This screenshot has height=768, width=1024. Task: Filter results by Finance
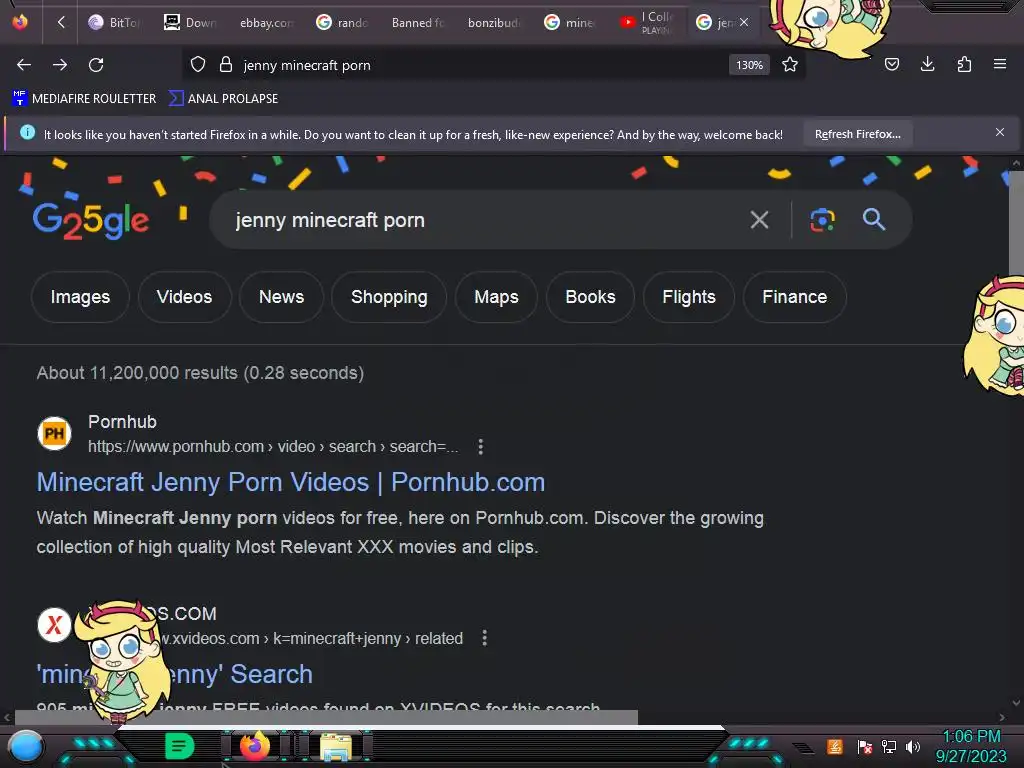795,297
